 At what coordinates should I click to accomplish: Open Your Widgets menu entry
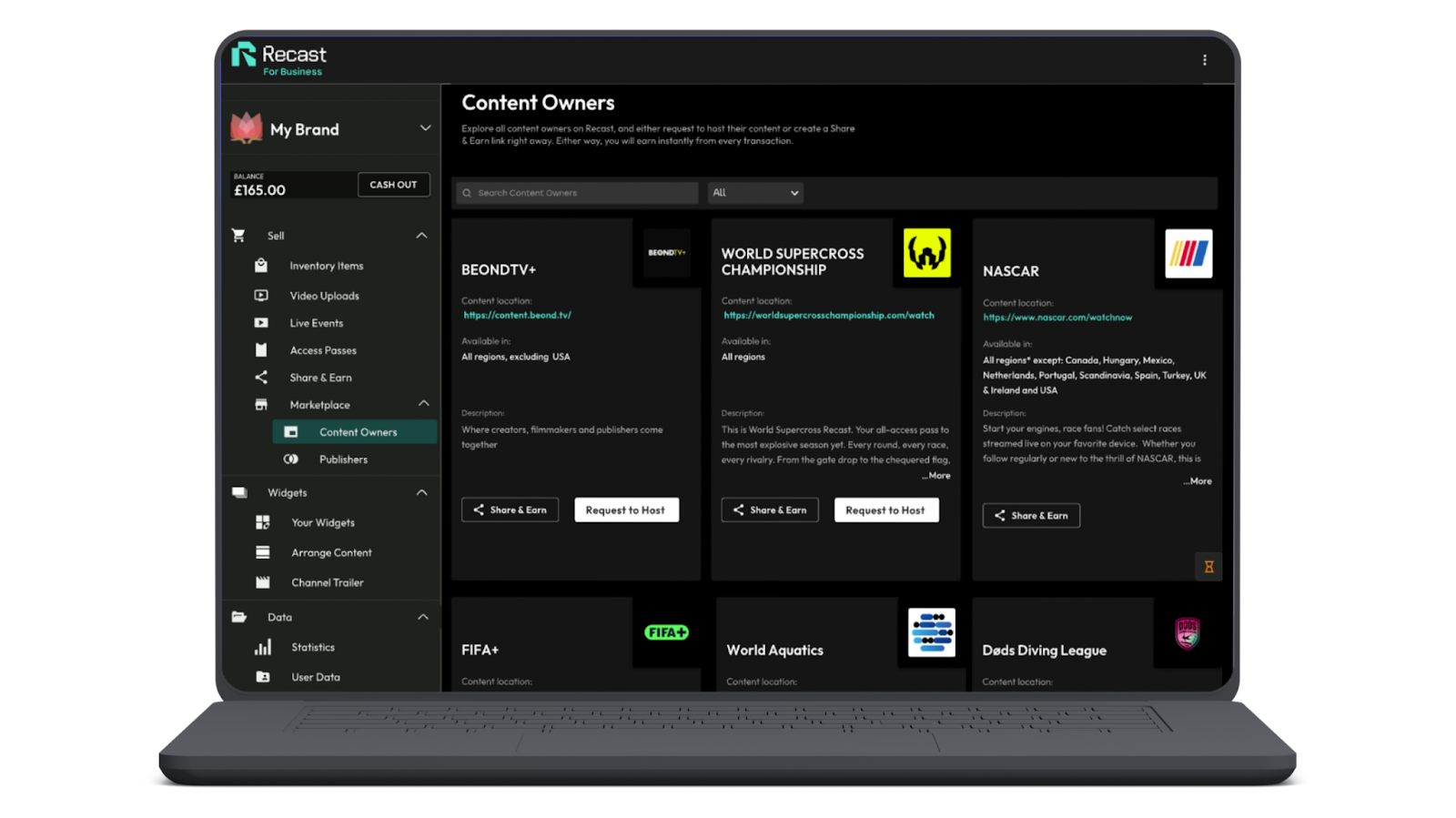323,523
